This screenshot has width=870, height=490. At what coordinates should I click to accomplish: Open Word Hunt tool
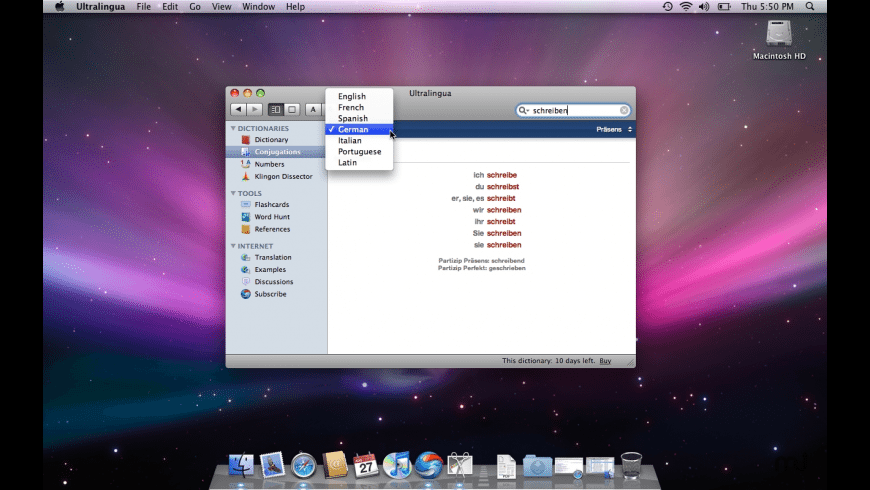(x=272, y=217)
